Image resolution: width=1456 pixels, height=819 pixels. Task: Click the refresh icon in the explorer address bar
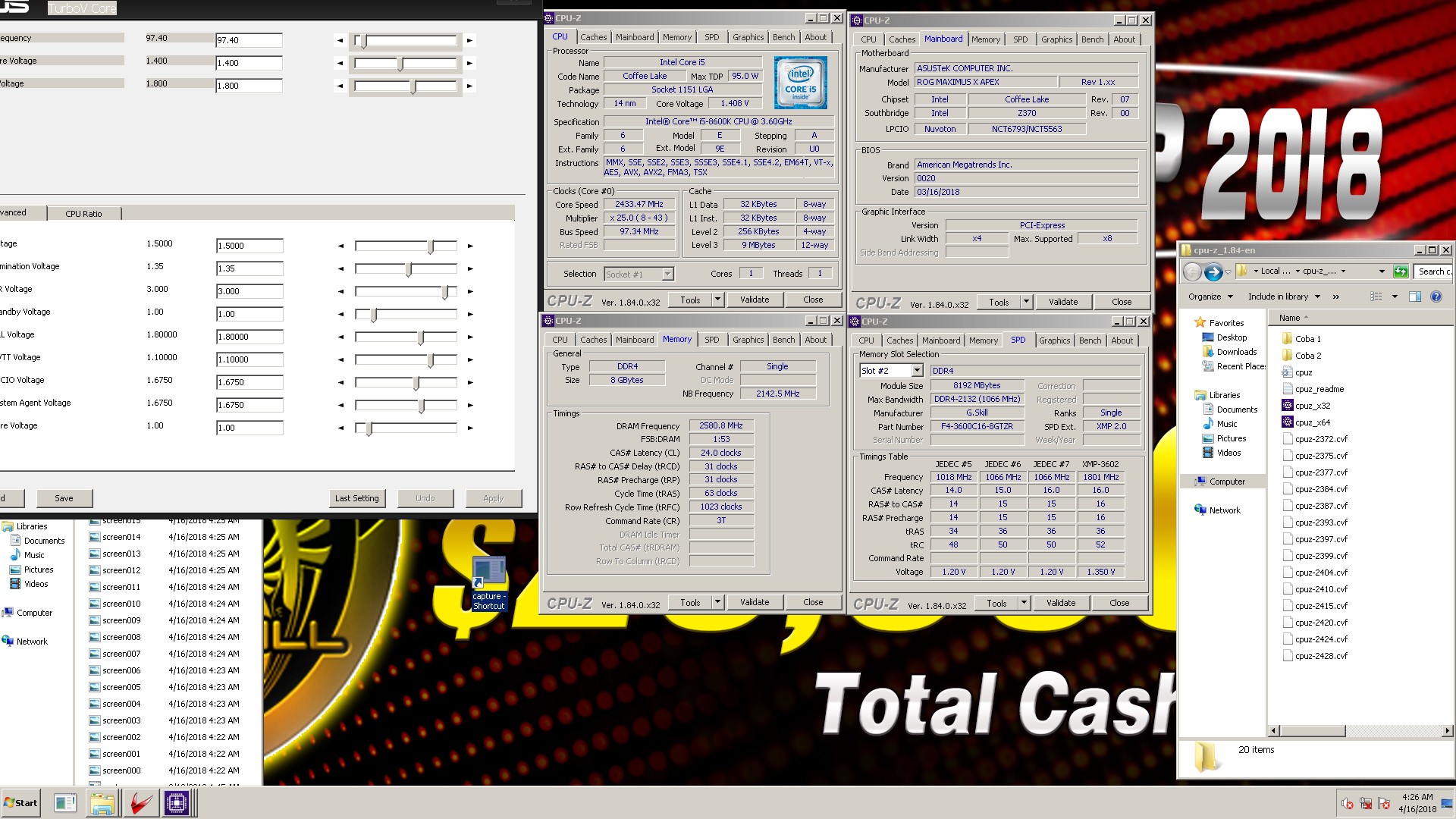(1401, 271)
